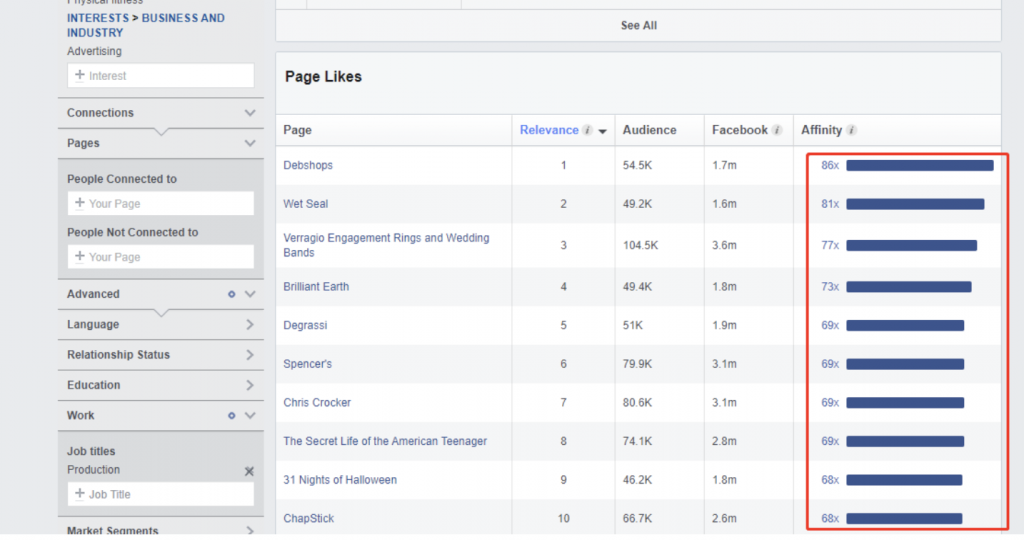This screenshot has height=540, width=1024.
Task: Click the Relevance sort arrow
Action: [602, 131]
